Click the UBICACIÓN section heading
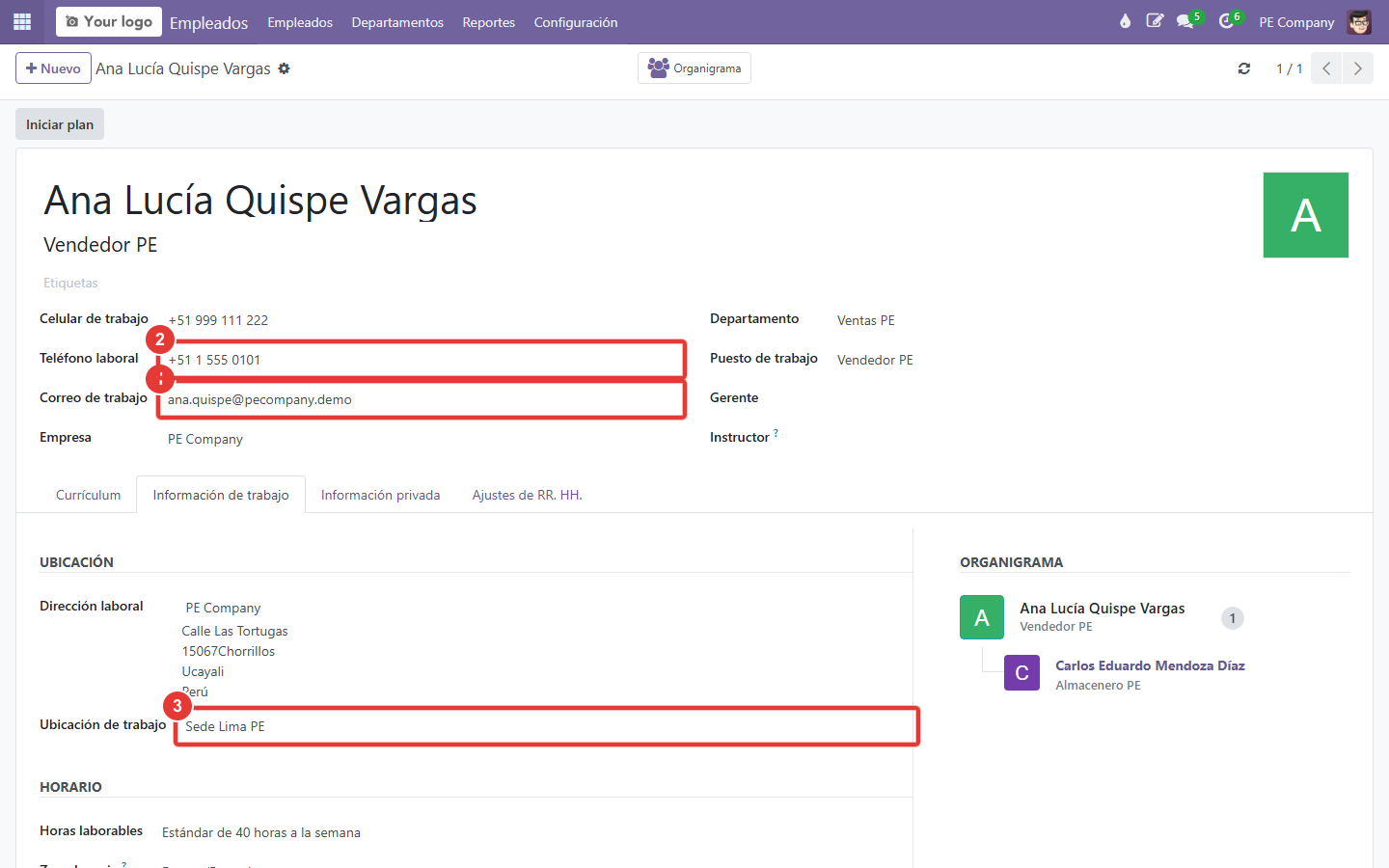 click(76, 562)
